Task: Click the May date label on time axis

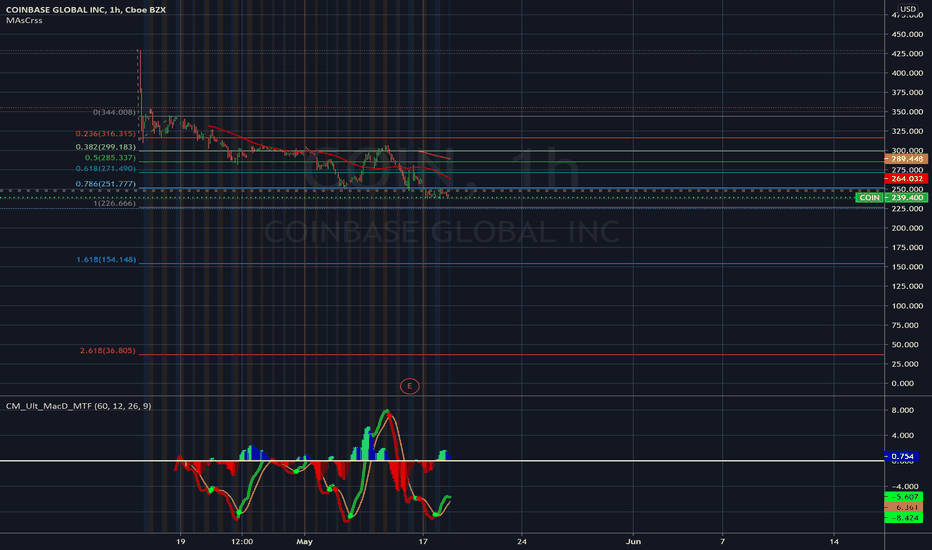Action: (304, 542)
